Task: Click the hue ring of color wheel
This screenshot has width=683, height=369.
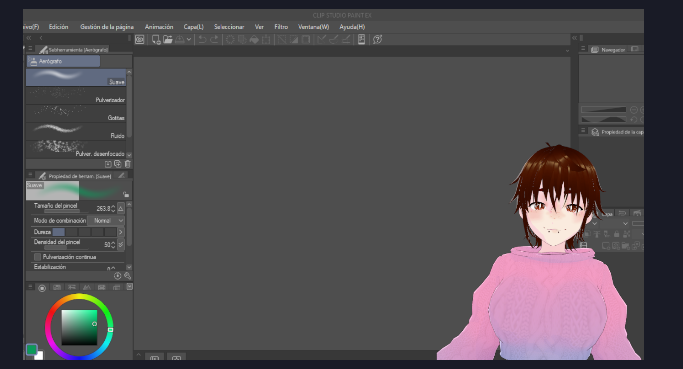Action: [x=79, y=297]
